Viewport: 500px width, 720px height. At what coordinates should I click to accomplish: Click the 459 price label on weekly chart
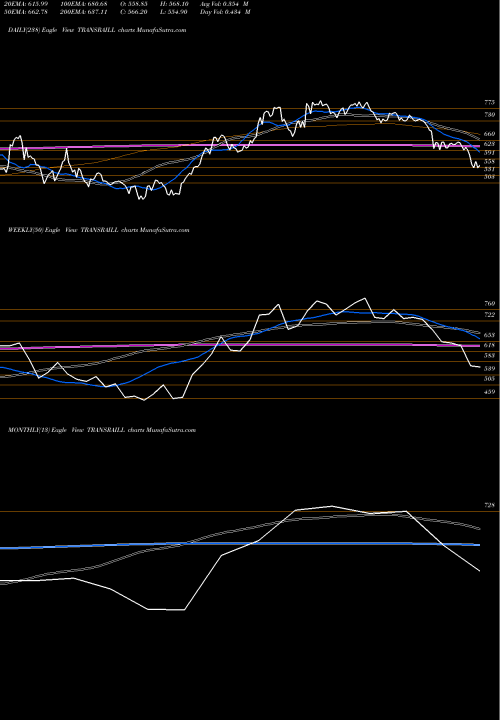point(489,392)
